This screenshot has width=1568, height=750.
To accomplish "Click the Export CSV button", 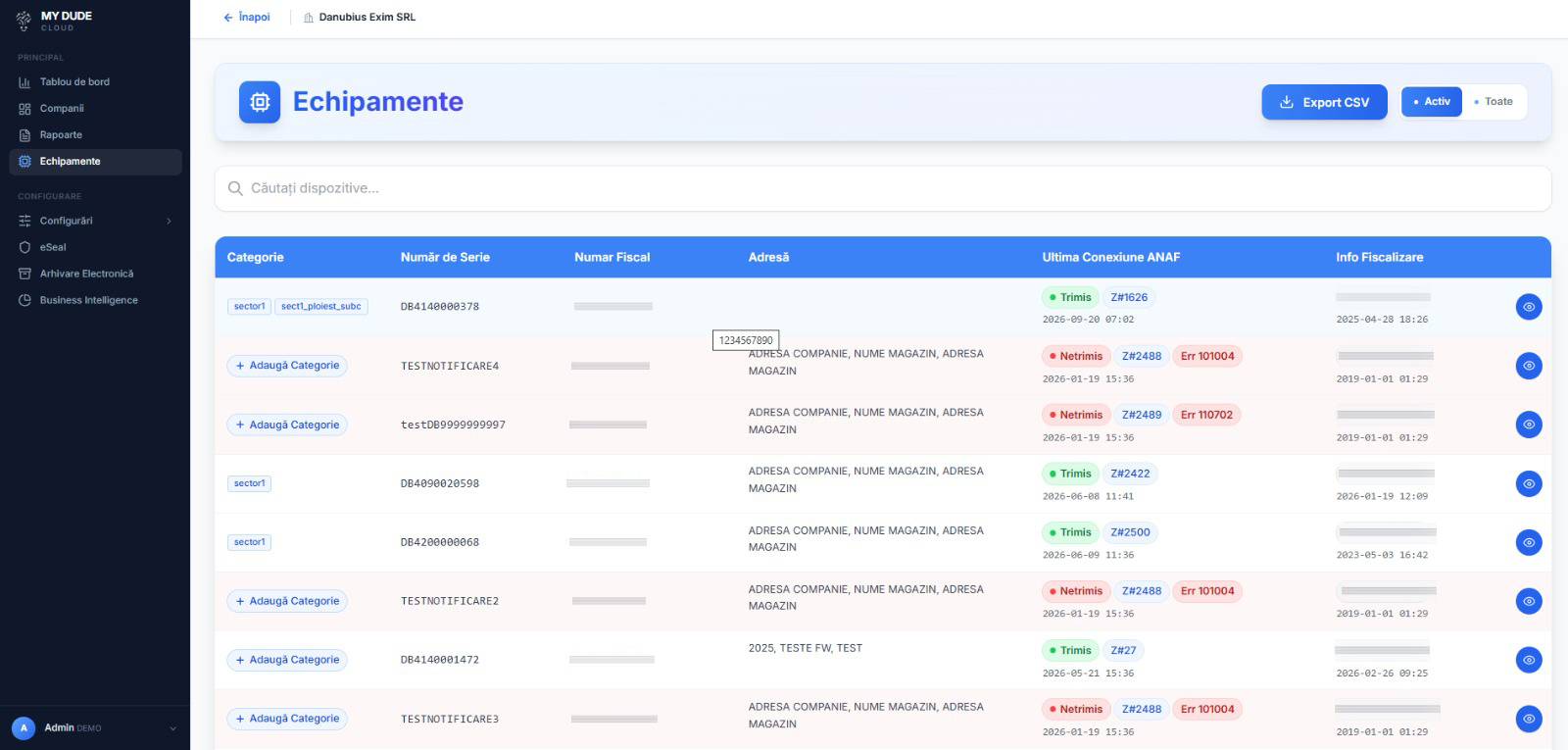I will 1324,102.
